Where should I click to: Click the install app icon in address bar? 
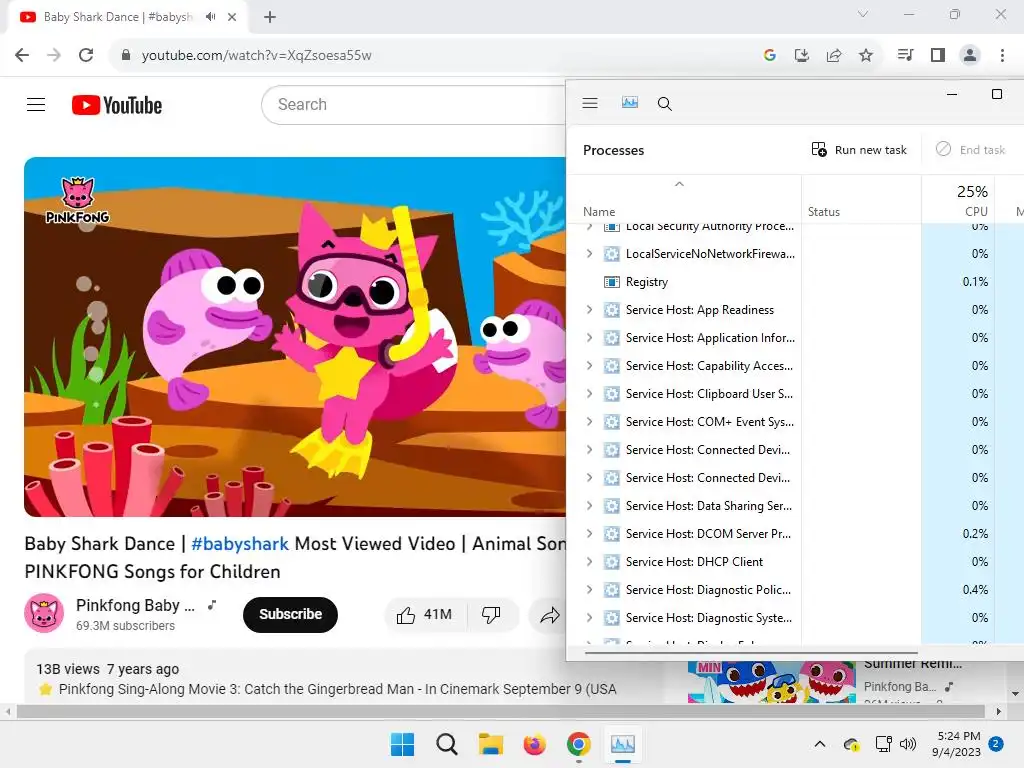pos(802,56)
